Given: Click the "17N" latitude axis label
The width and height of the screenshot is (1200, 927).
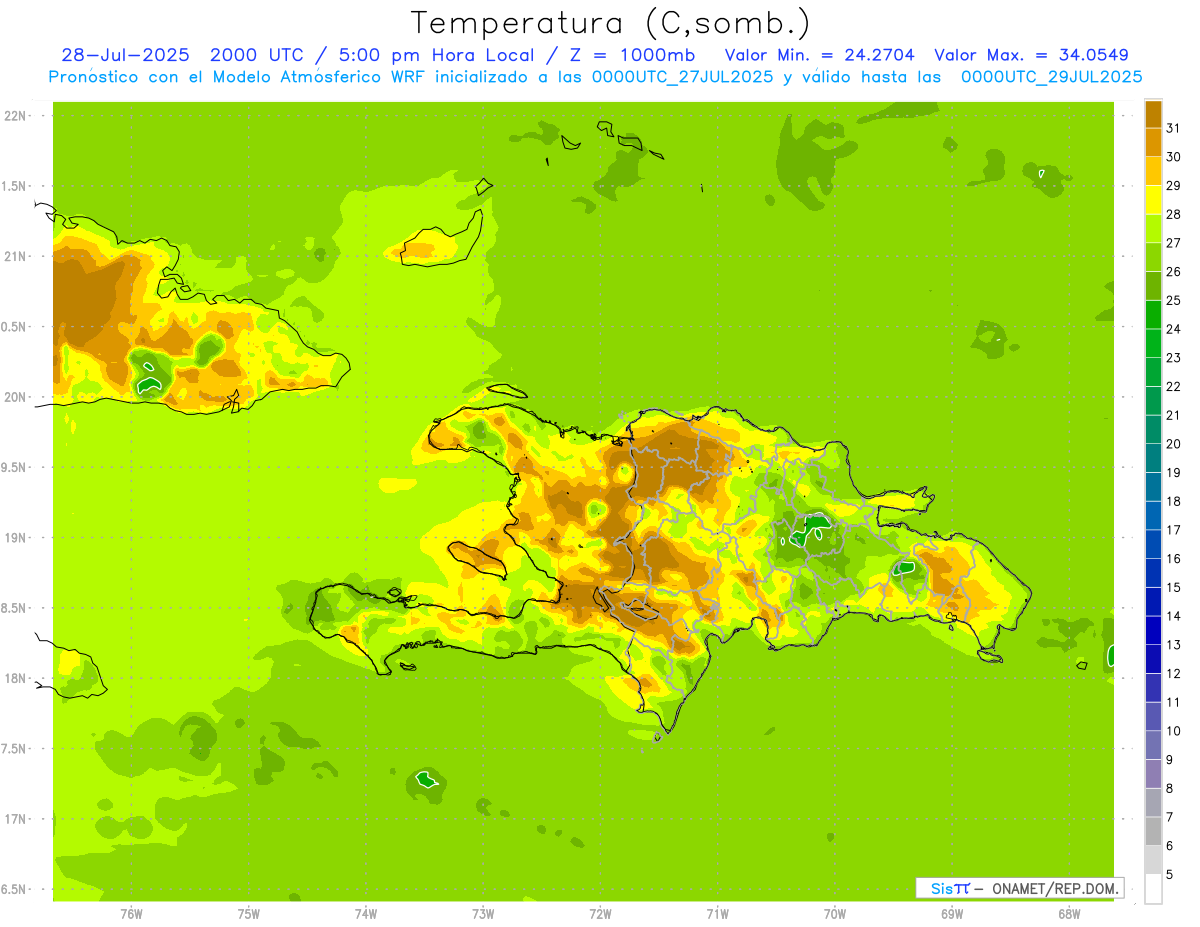Looking at the screenshot, I should pyautogui.click(x=14, y=820).
